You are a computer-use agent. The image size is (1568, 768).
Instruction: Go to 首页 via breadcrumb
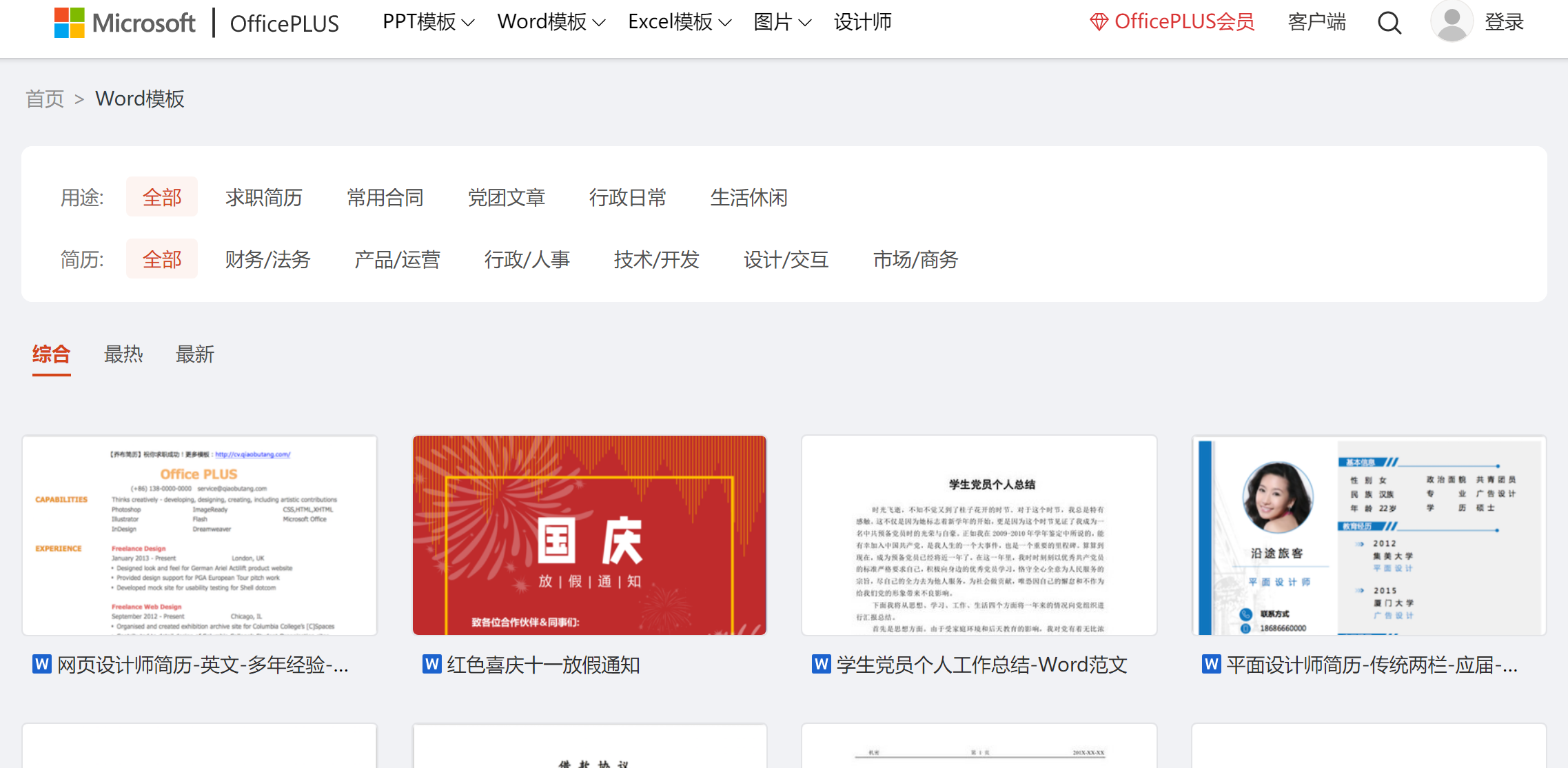coord(45,99)
